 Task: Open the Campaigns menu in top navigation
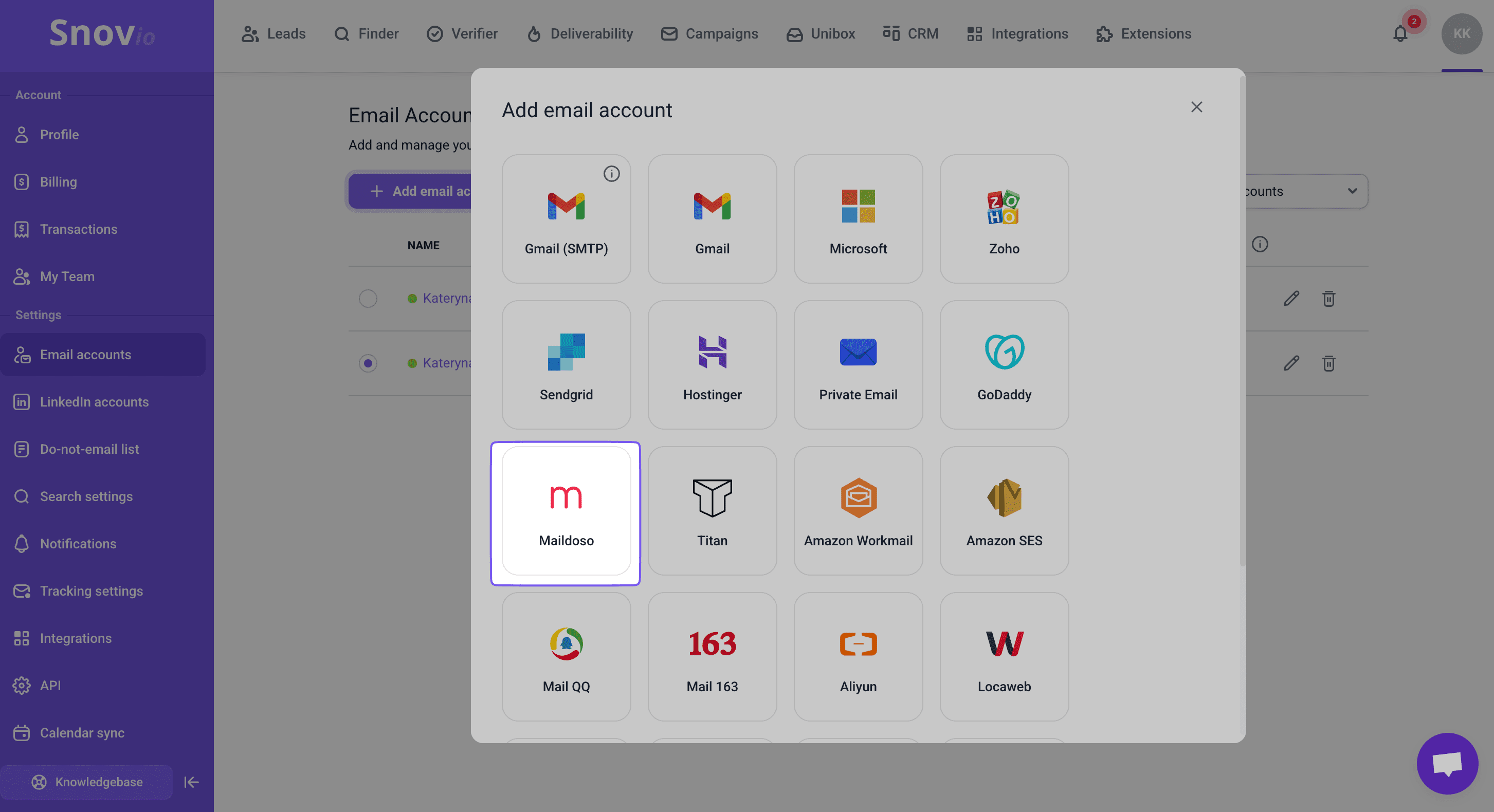pyautogui.click(x=709, y=34)
